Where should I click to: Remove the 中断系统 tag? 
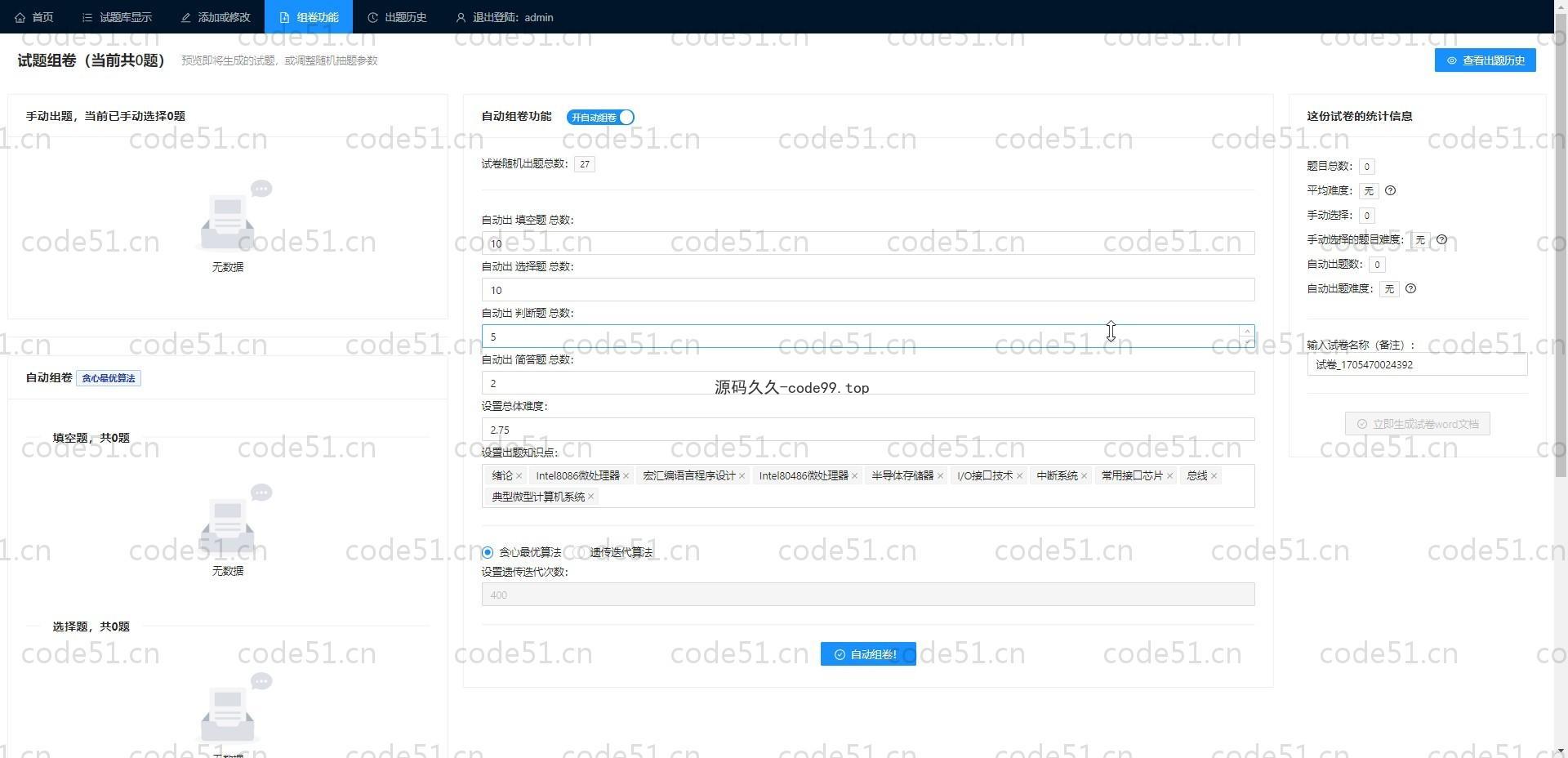(x=1084, y=476)
